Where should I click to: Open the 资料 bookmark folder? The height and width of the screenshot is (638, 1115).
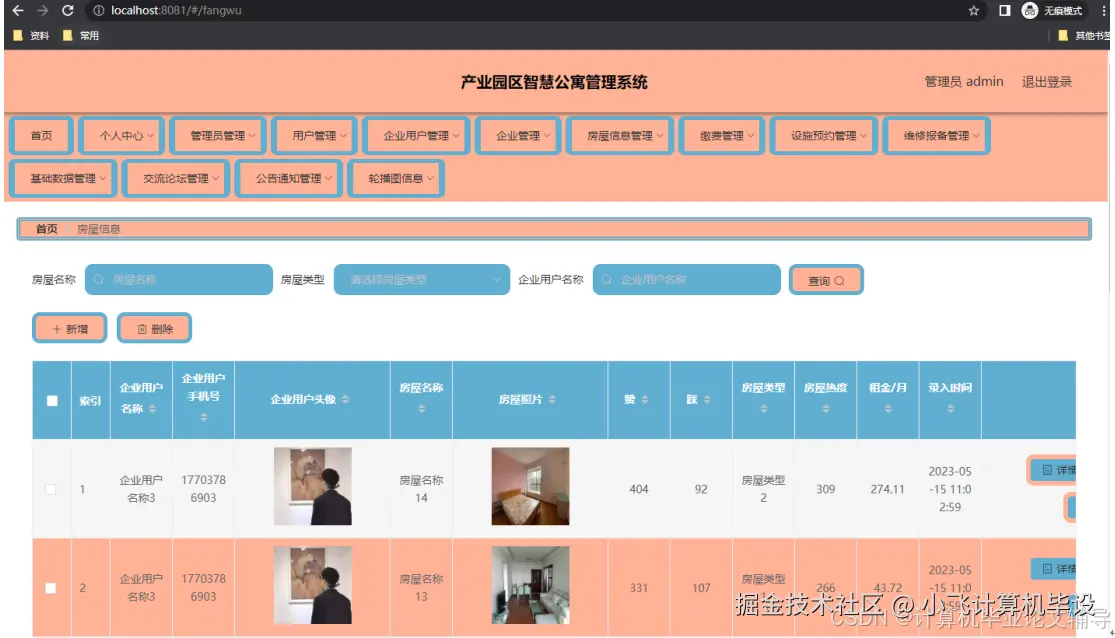pyautogui.click(x=31, y=36)
